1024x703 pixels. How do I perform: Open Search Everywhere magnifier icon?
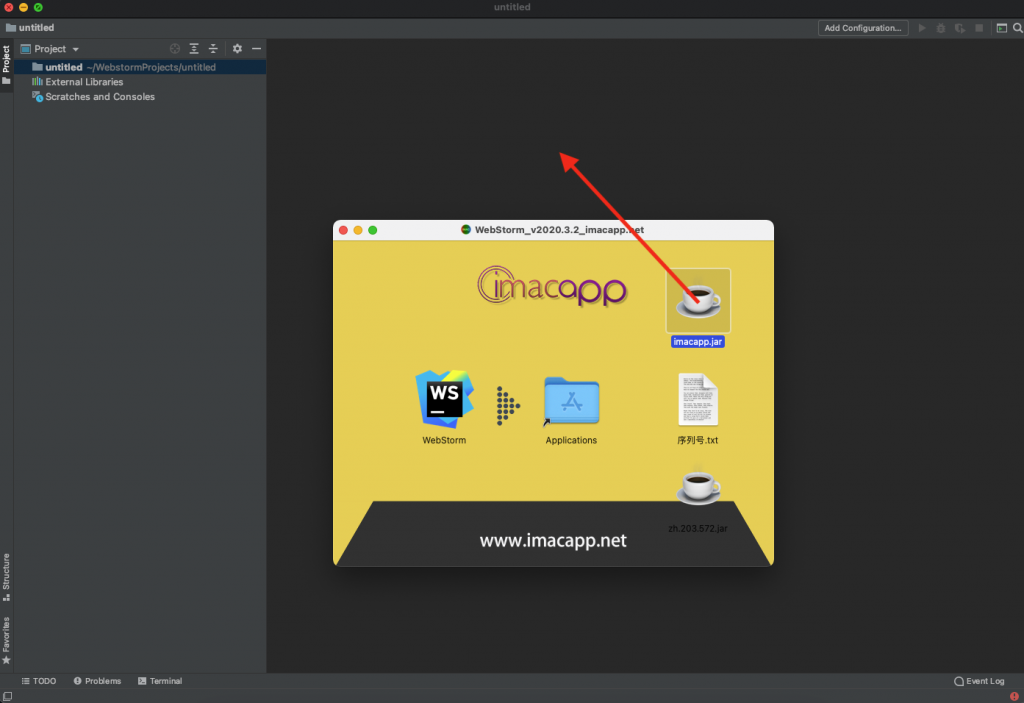click(1017, 28)
